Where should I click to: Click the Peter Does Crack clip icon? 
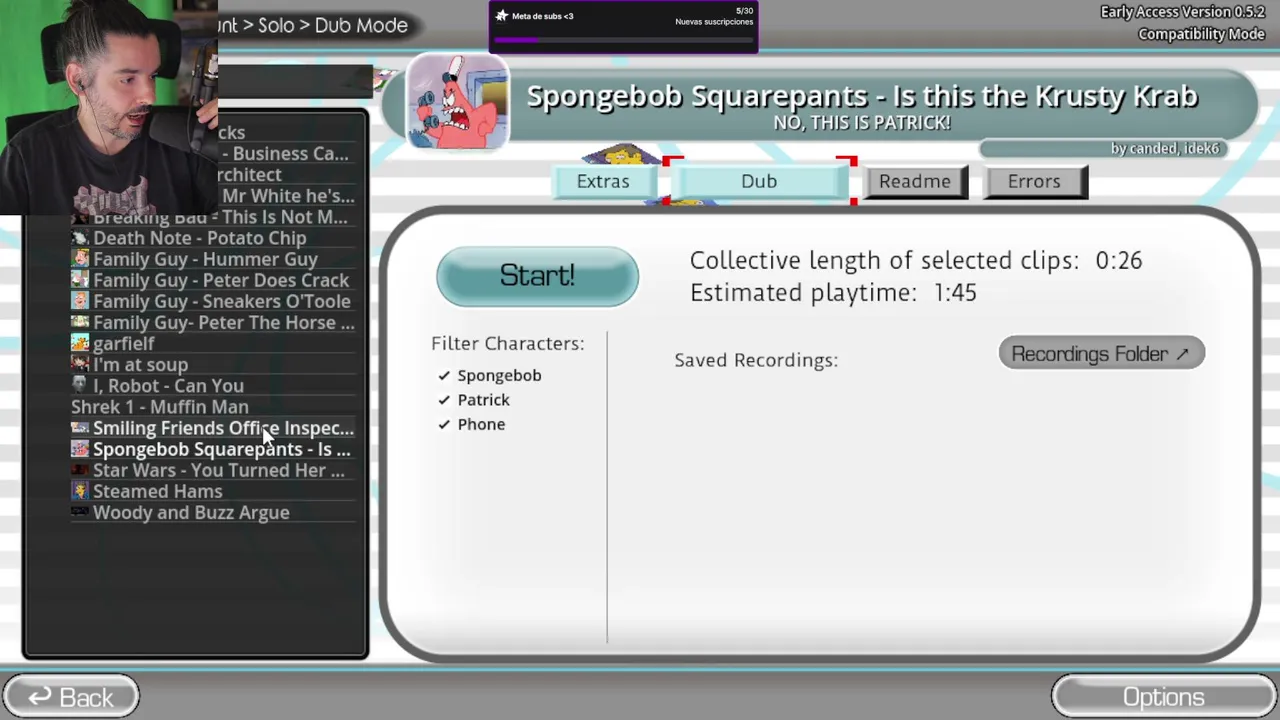[80, 280]
